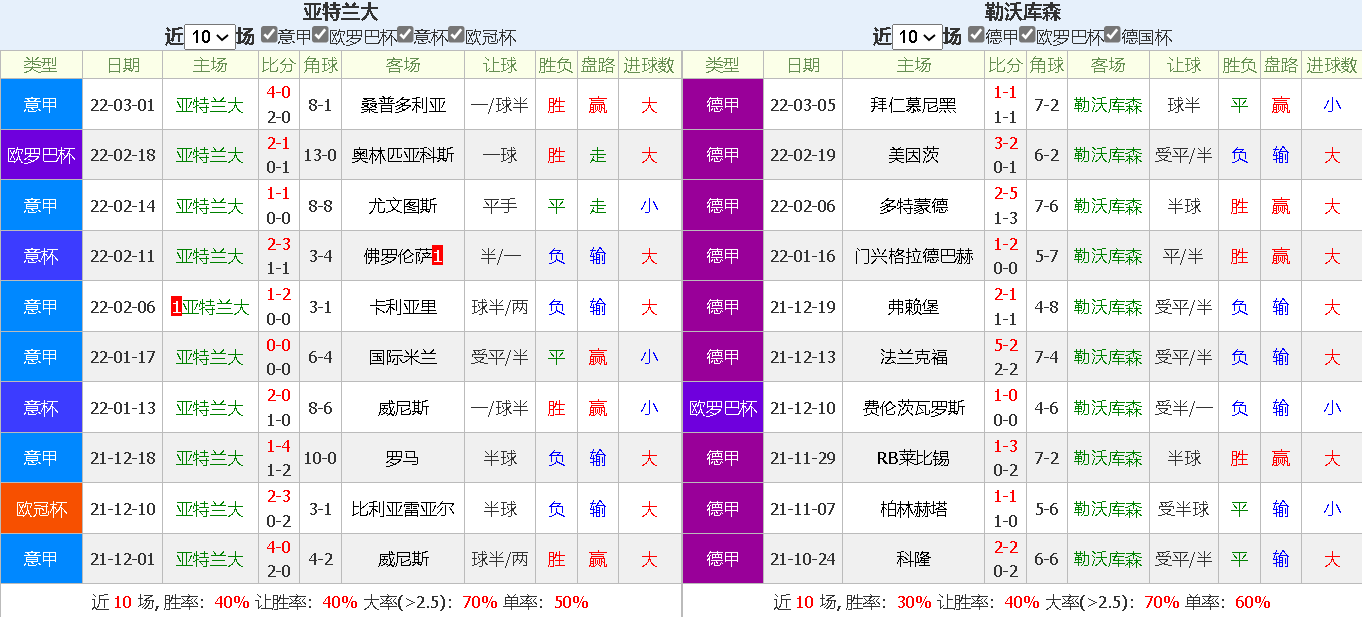Click 球半/两 handicap for 卡利亚里 match
This screenshot has width=1362, height=617.
(500, 307)
